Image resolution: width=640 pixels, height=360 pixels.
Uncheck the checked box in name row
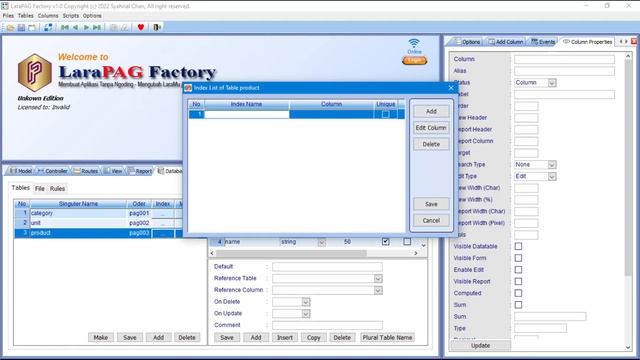coord(385,242)
